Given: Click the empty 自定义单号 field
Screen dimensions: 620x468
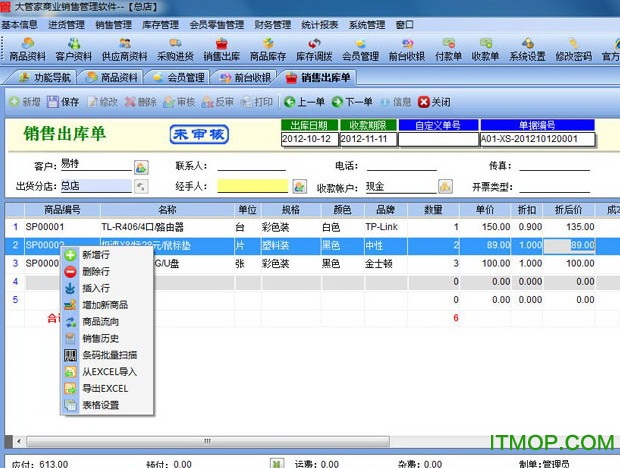Looking at the screenshot, I should pyautogui.click(x=439, y=139).
